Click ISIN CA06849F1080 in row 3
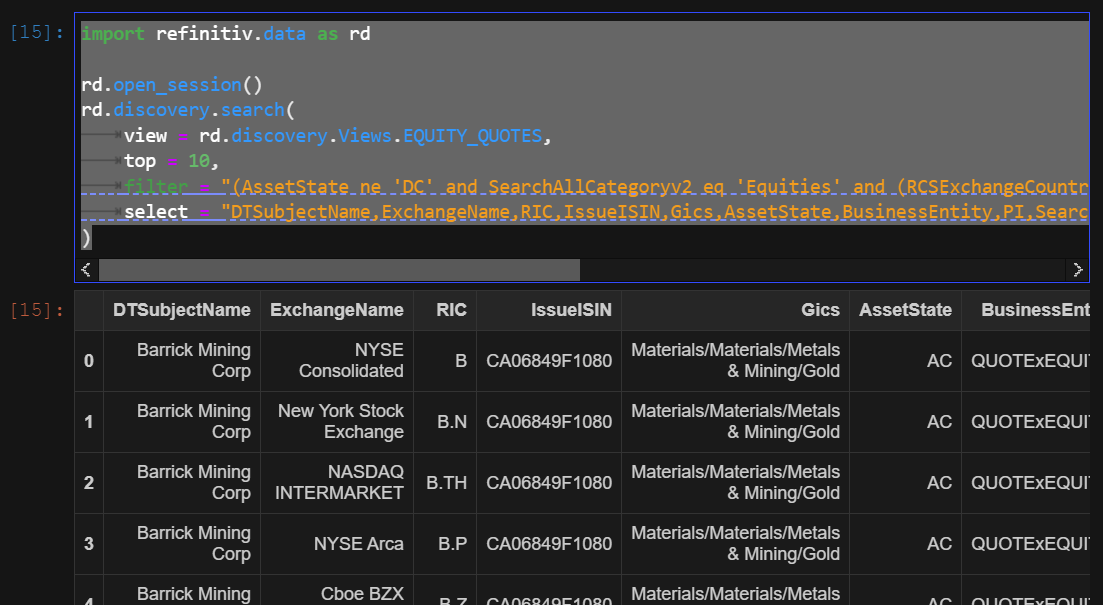Image resolution: width=1103 pixels, height=605 pixels. click(x=549, y=544)
